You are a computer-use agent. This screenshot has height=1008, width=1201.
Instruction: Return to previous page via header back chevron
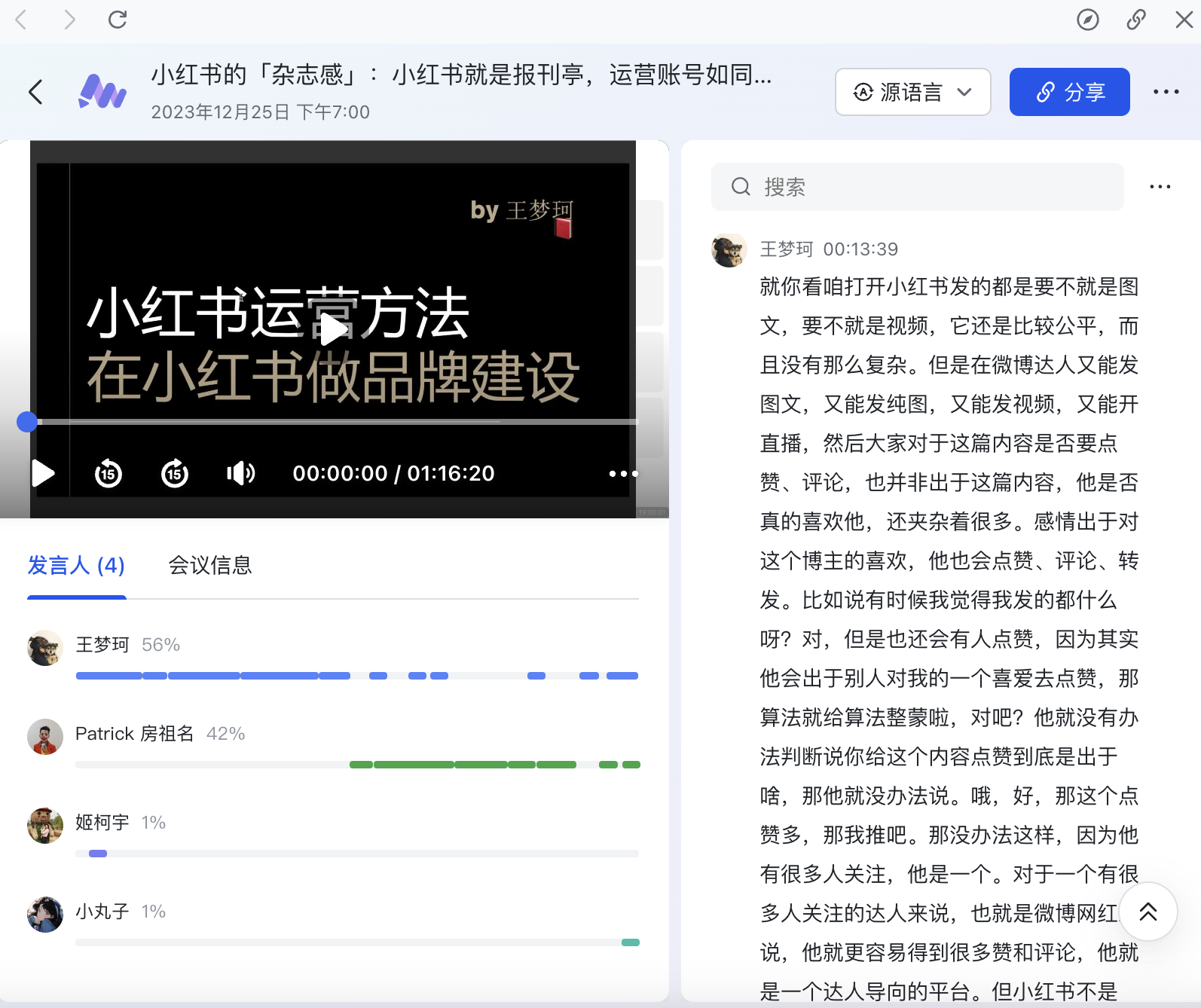click(35, 92)
